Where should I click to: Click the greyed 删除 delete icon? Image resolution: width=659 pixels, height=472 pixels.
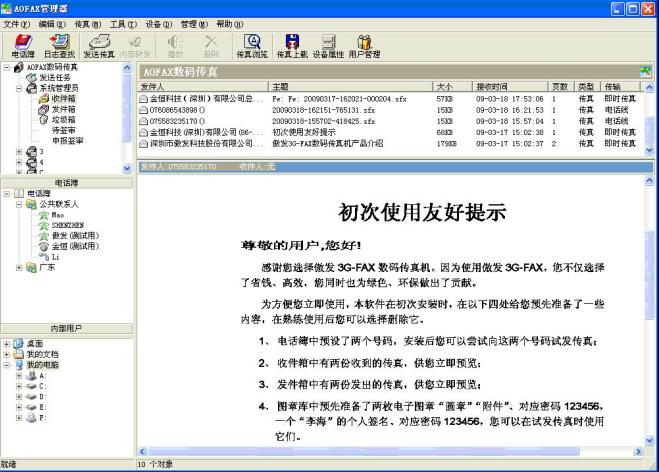pyautogui.click(x=211, y=42)
